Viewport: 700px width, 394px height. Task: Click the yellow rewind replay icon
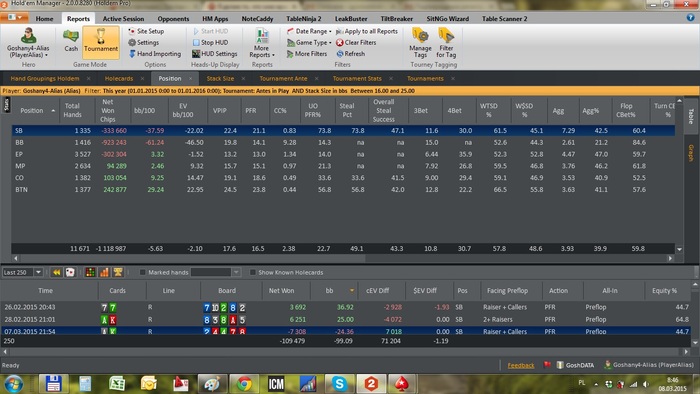tap(56, 272)
